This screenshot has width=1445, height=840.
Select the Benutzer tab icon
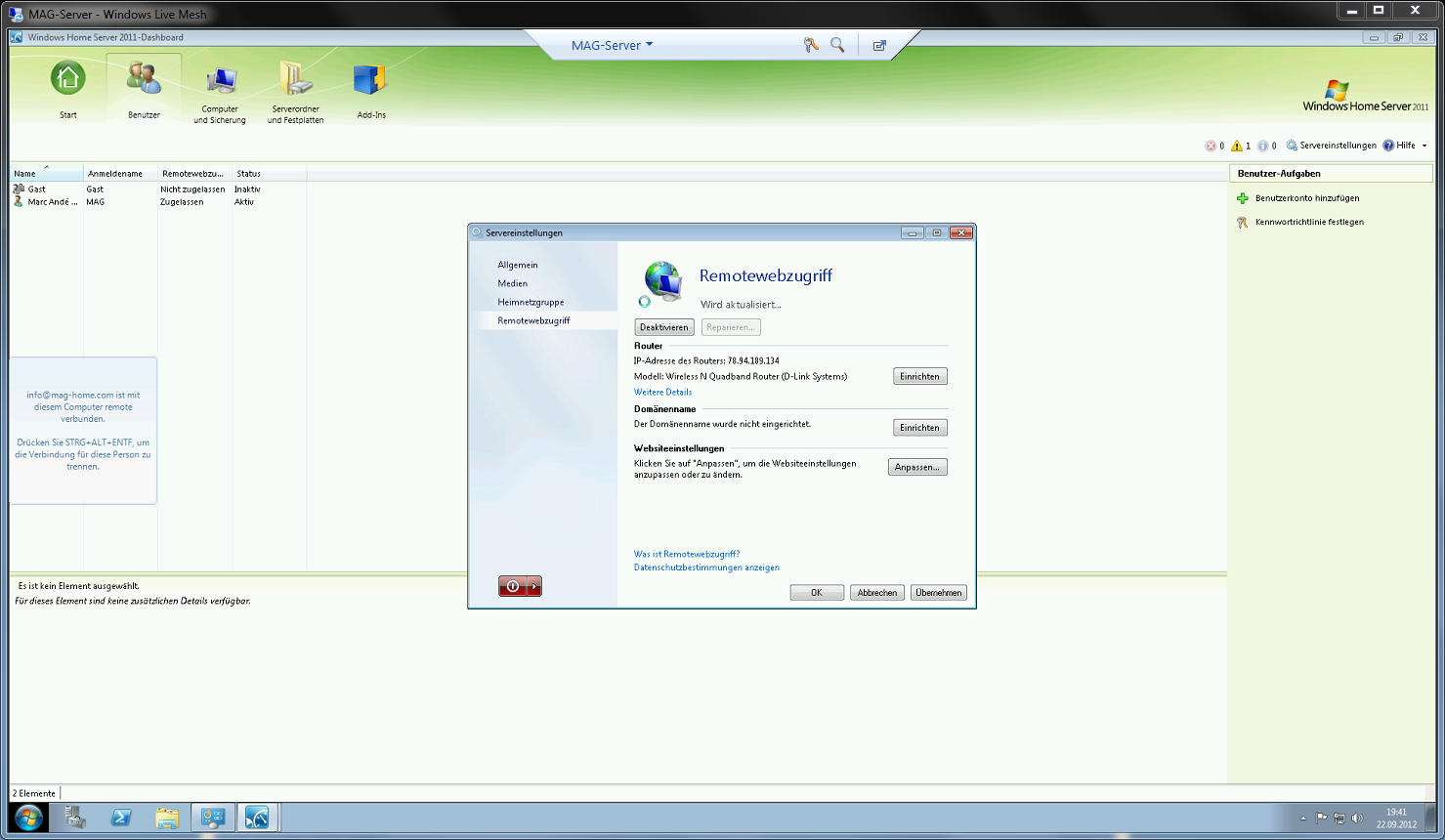[x=144, y=78]
